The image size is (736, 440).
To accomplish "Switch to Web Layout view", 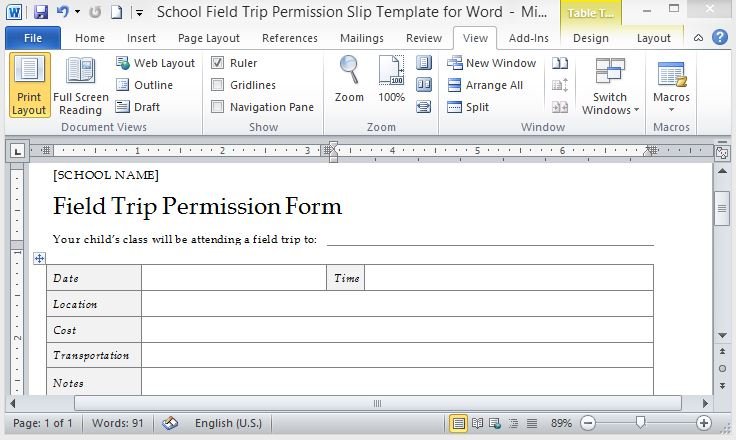I will click(x=155, y=63).
